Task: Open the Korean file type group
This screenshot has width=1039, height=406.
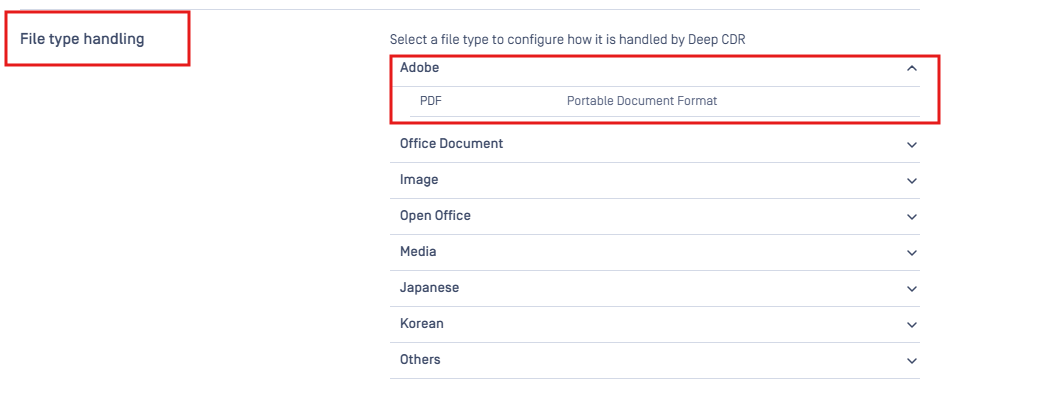Action: pyautogui.click(x=421, y=324)
